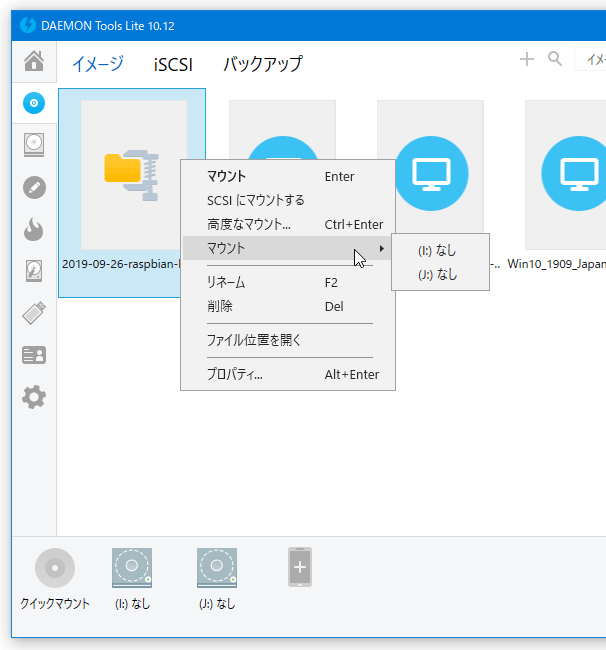Open the USB stick sidebar icon
Image resolution: width=606 pixels, height=650 pixels.
(x=34, y=313)
